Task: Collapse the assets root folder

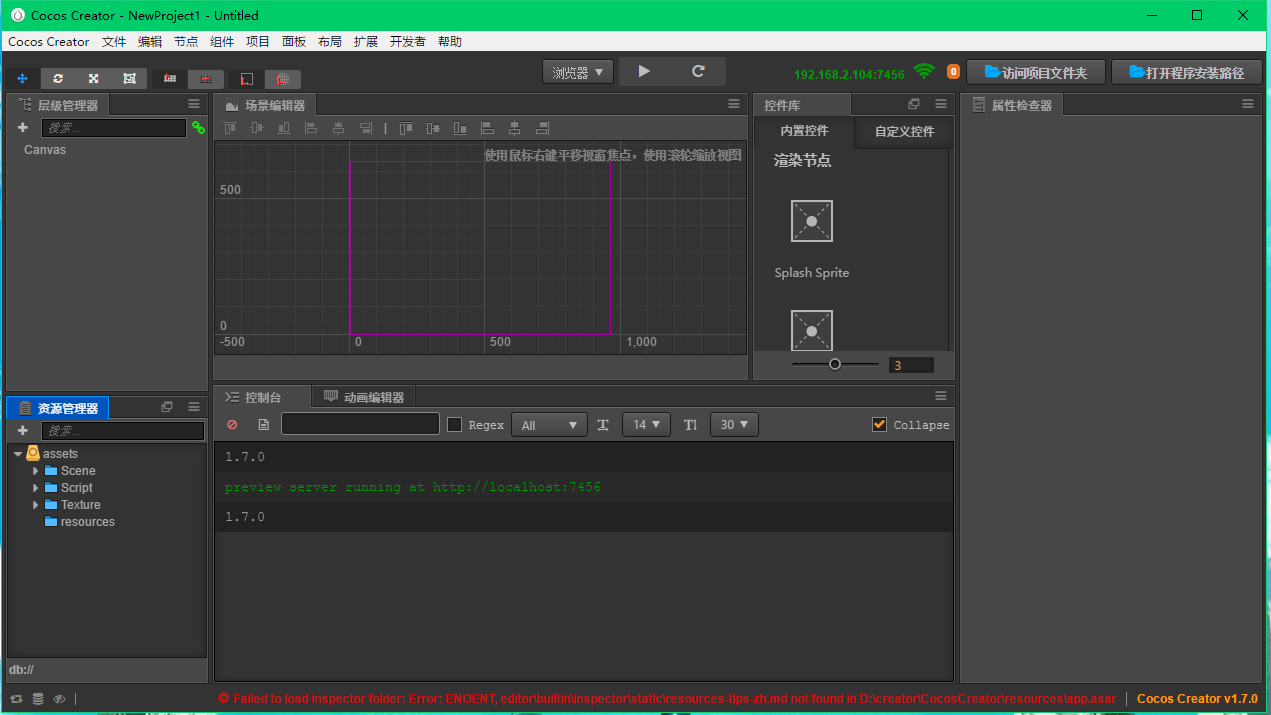Action: point(18,454)
